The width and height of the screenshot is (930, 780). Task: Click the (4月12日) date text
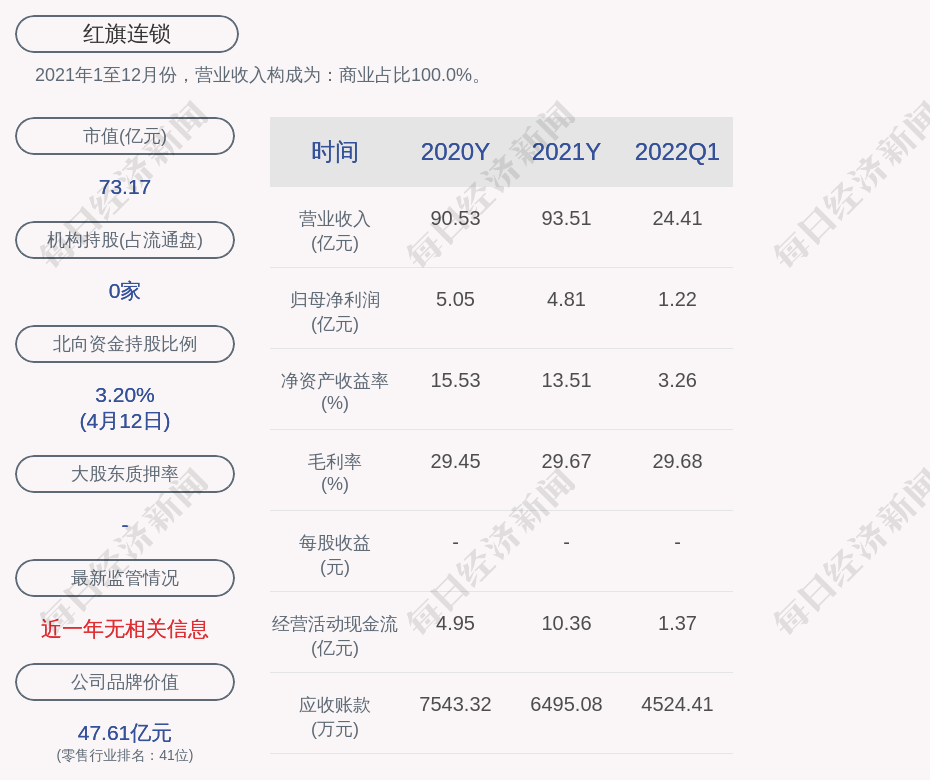[125, 421]
